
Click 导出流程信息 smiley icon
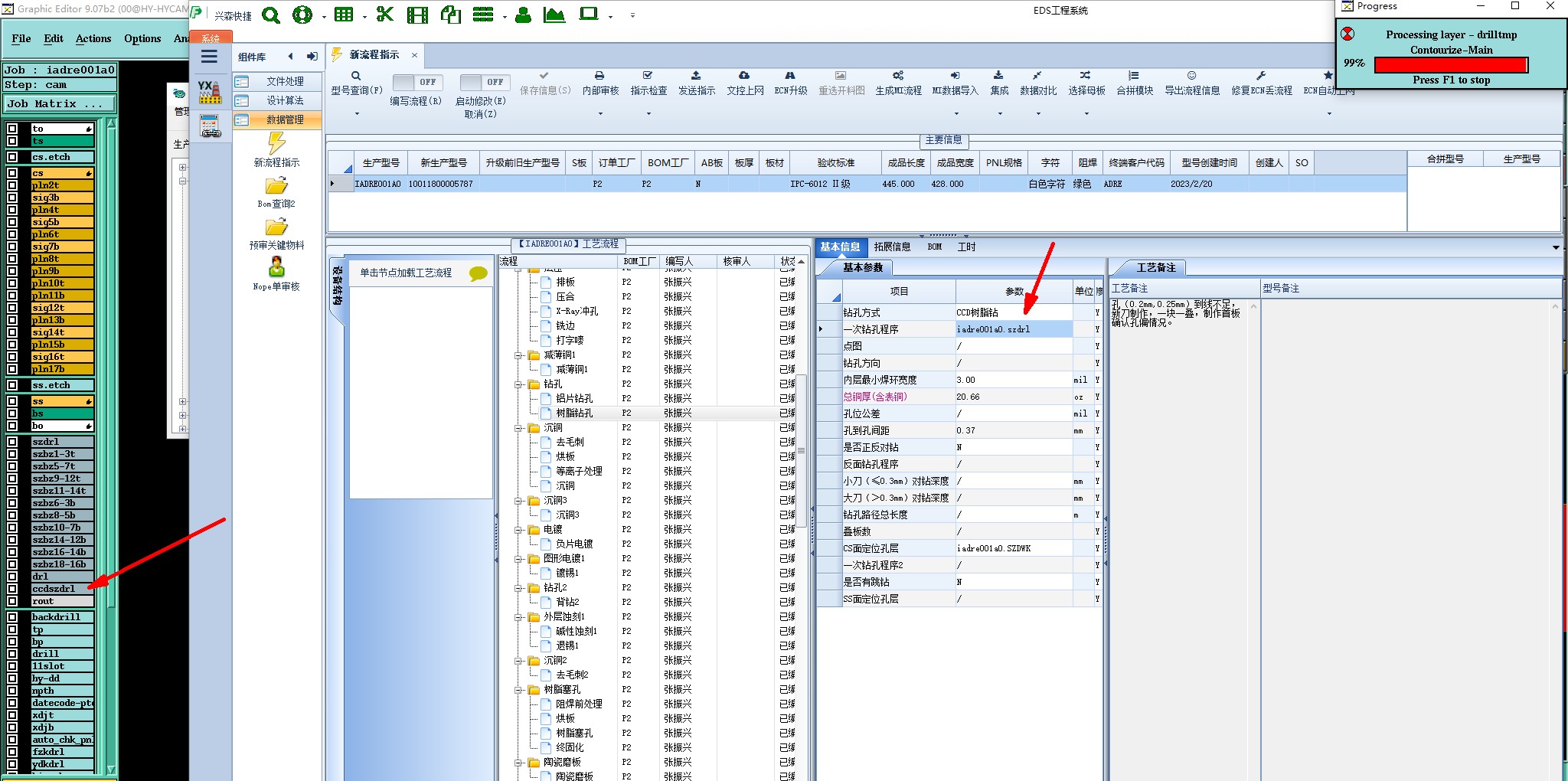[1191, 76]
